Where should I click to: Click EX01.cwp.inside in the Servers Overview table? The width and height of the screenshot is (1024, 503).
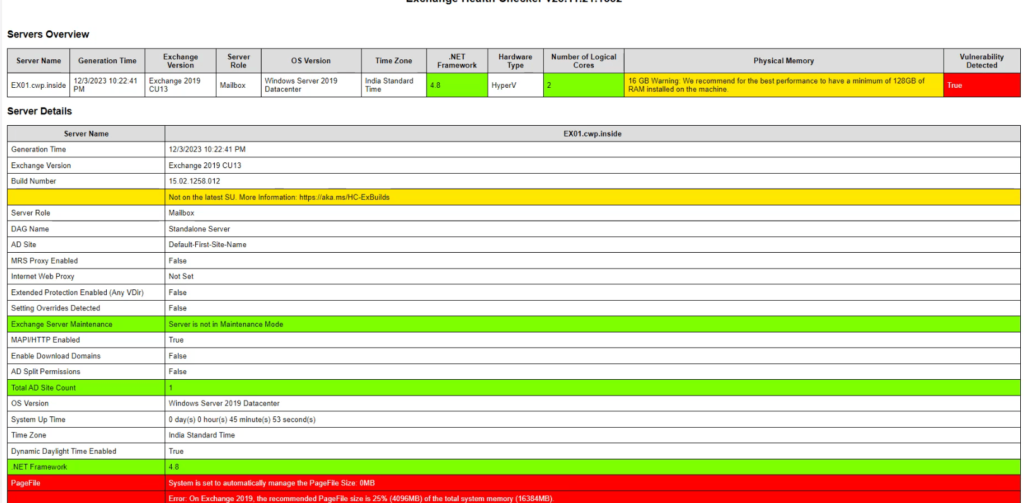click(38, 85)
